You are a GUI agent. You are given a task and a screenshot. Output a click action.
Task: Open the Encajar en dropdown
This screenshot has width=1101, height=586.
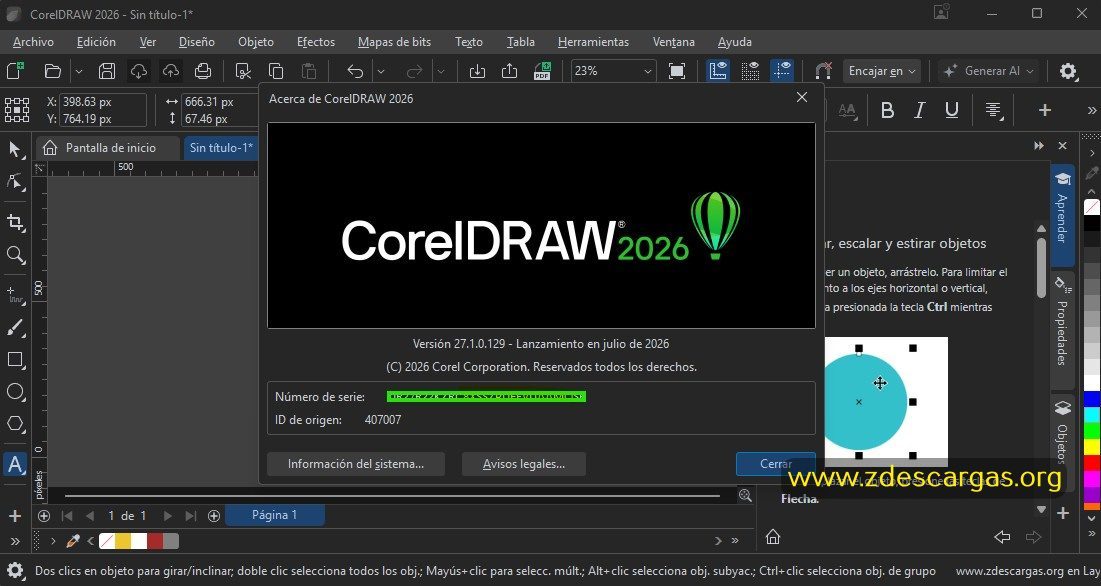click(882, 71)
